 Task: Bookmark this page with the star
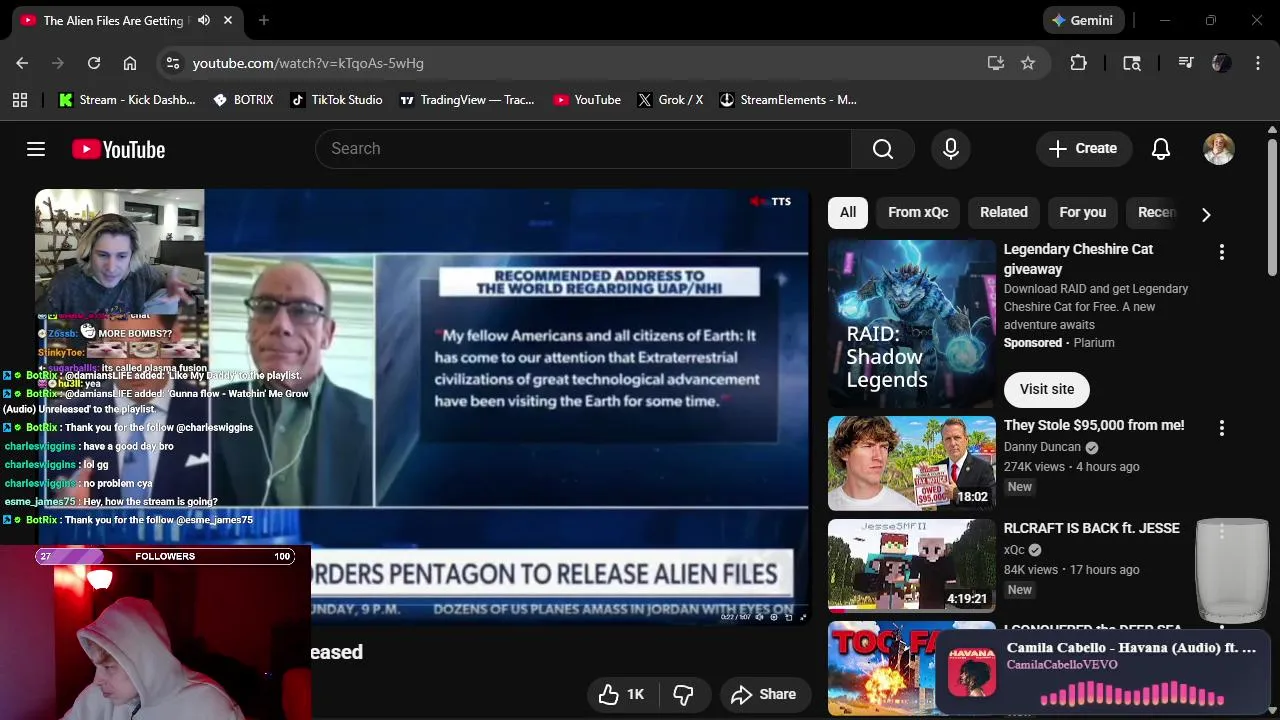[1028, 63]
